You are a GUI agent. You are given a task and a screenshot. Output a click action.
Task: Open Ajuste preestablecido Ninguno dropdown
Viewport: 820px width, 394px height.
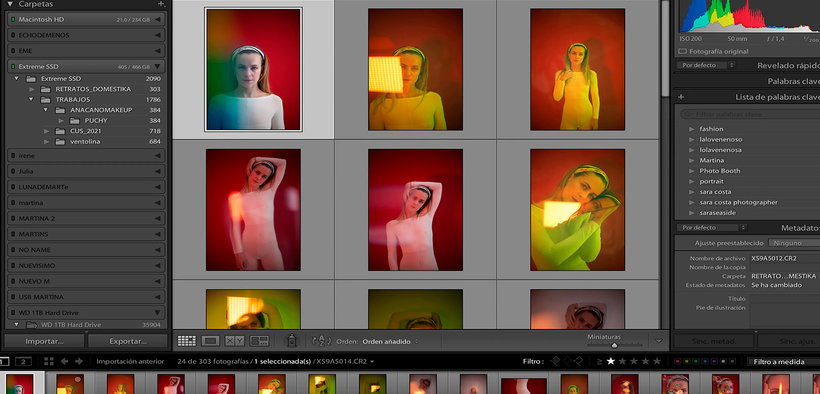[x=793, y=243]
